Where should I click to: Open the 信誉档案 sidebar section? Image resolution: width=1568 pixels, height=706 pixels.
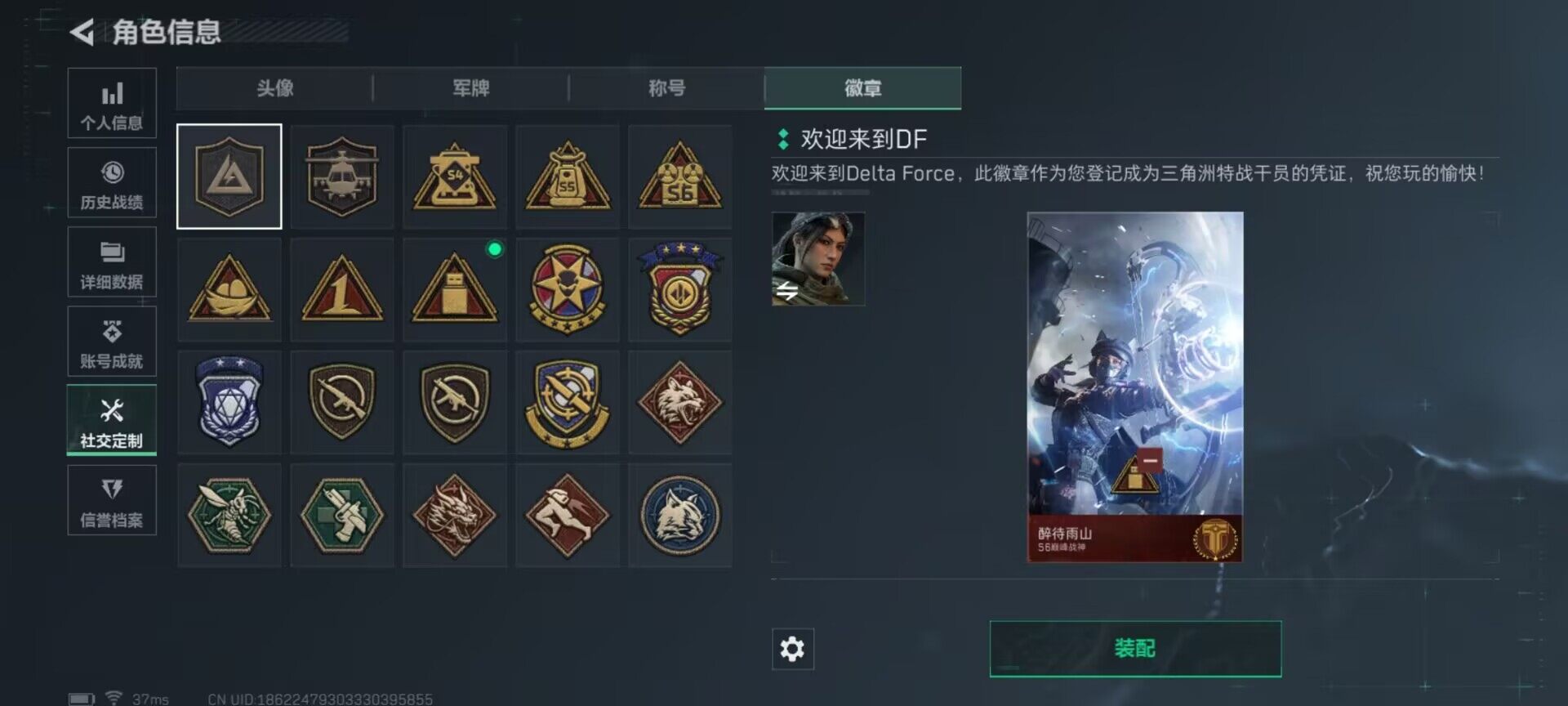tap(112, 500)
